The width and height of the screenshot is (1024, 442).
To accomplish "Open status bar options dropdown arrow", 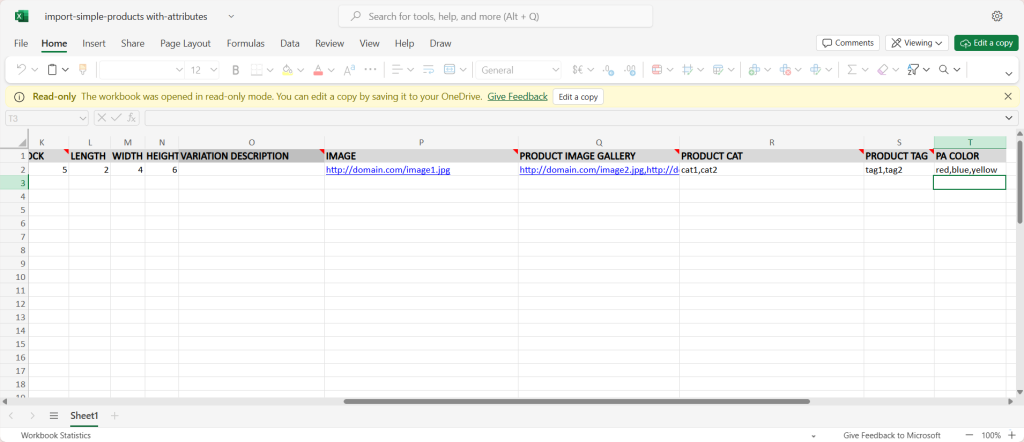I will [814, 435].
